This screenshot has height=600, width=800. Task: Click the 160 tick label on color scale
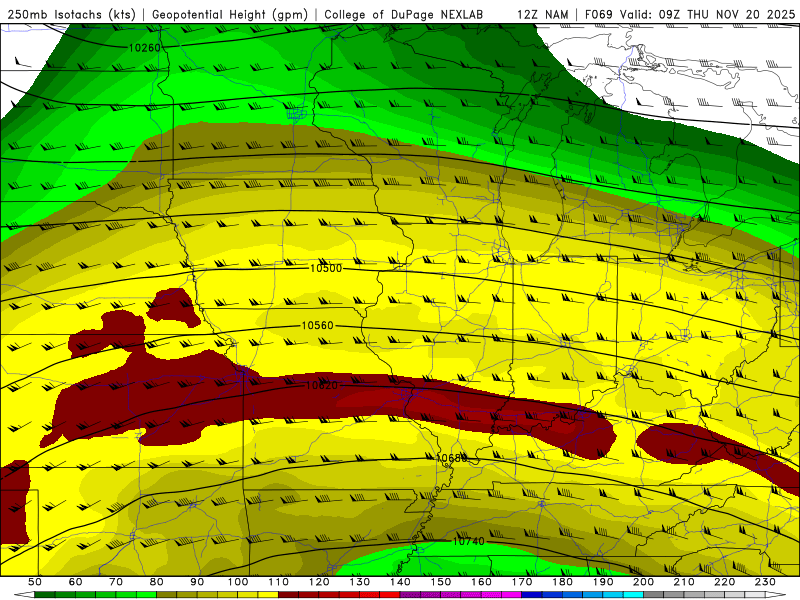click(x=481, y=582)
